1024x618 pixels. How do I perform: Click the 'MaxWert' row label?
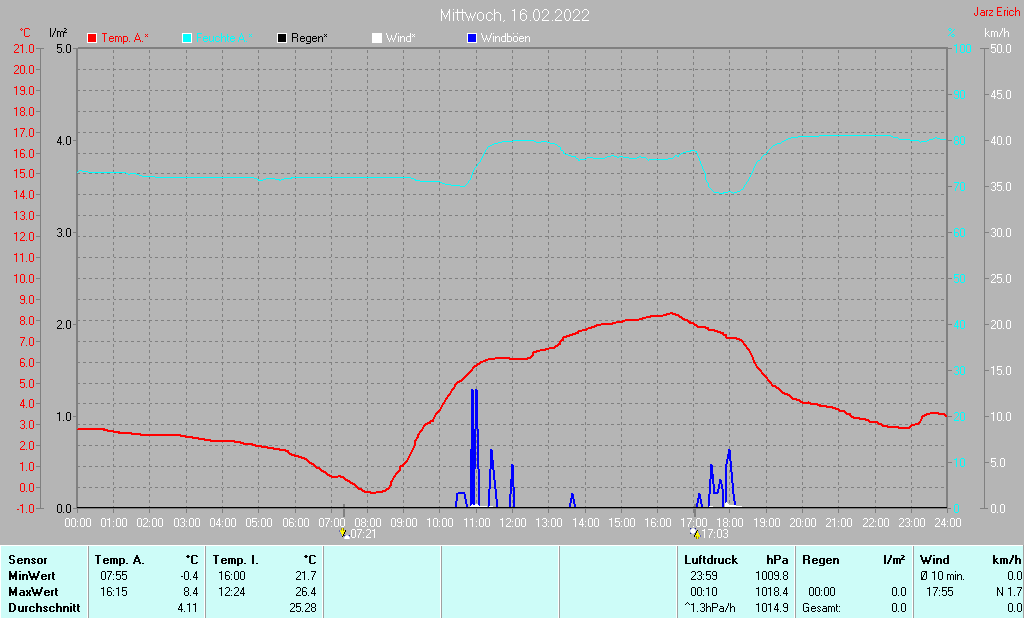point(33,592)
